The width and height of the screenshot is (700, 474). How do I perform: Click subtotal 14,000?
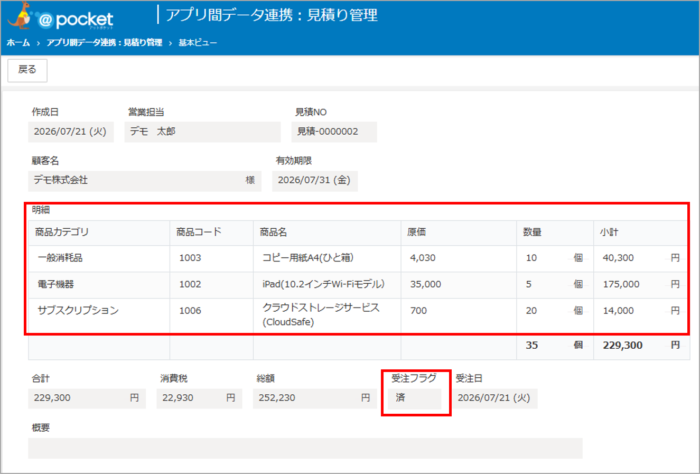[x=618, y=311]
